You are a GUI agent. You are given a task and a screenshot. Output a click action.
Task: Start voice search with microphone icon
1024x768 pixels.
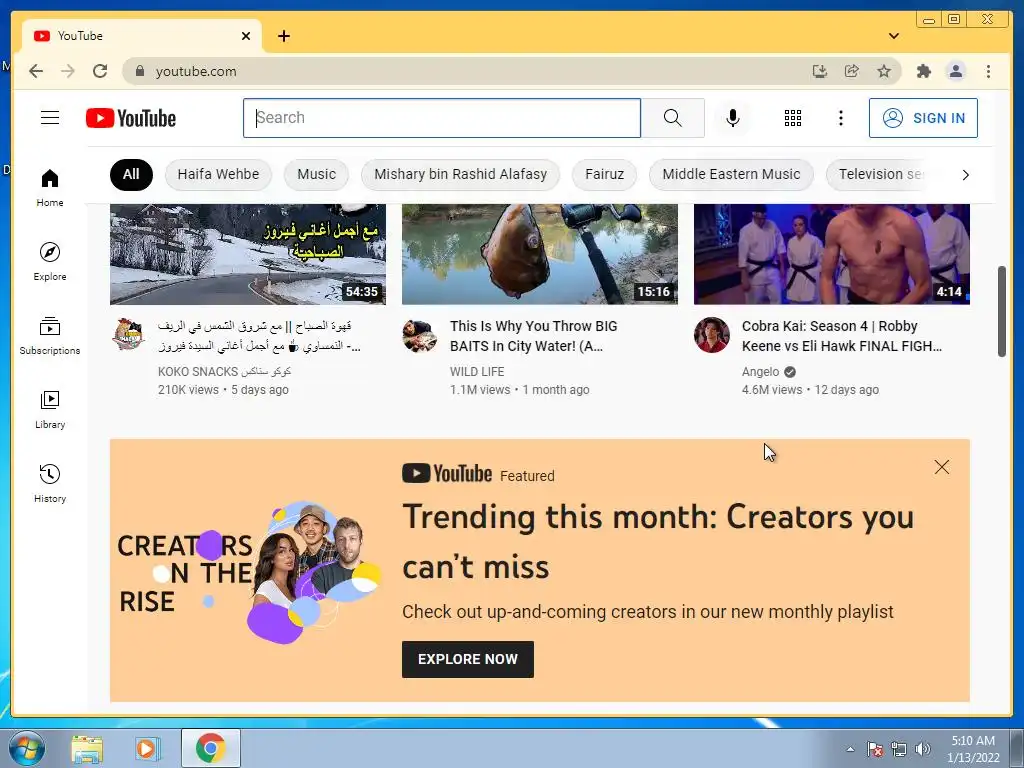point(733,118)
